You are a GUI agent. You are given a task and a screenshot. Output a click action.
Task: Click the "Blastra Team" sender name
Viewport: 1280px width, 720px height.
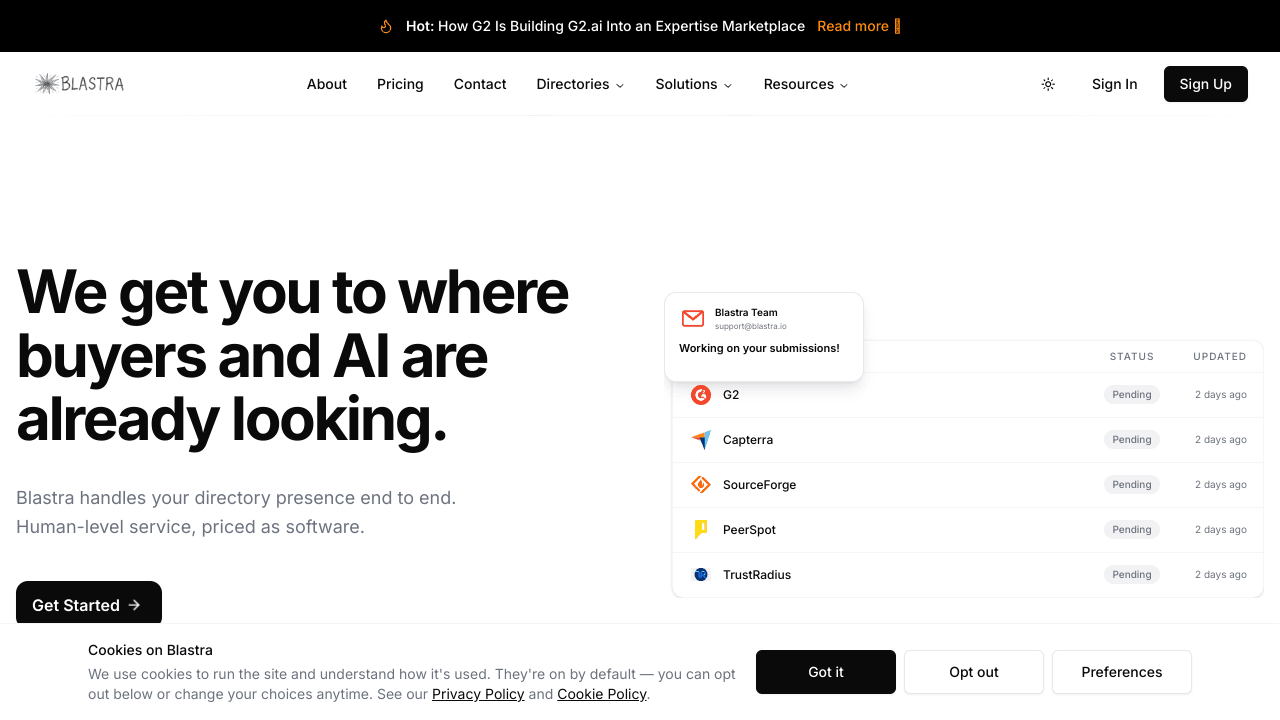[x=746, y=313]
